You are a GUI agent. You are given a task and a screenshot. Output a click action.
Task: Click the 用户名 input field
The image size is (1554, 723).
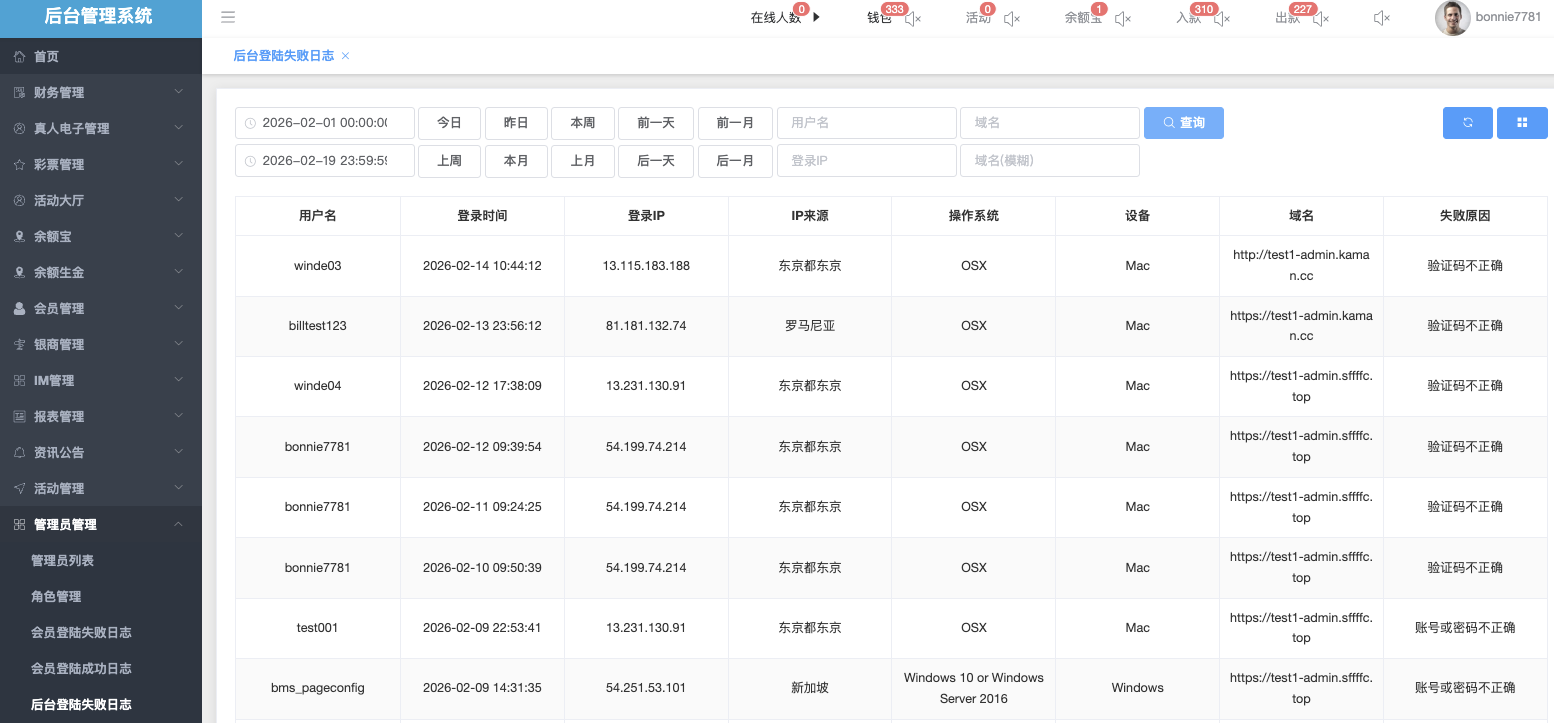[866, 123]
